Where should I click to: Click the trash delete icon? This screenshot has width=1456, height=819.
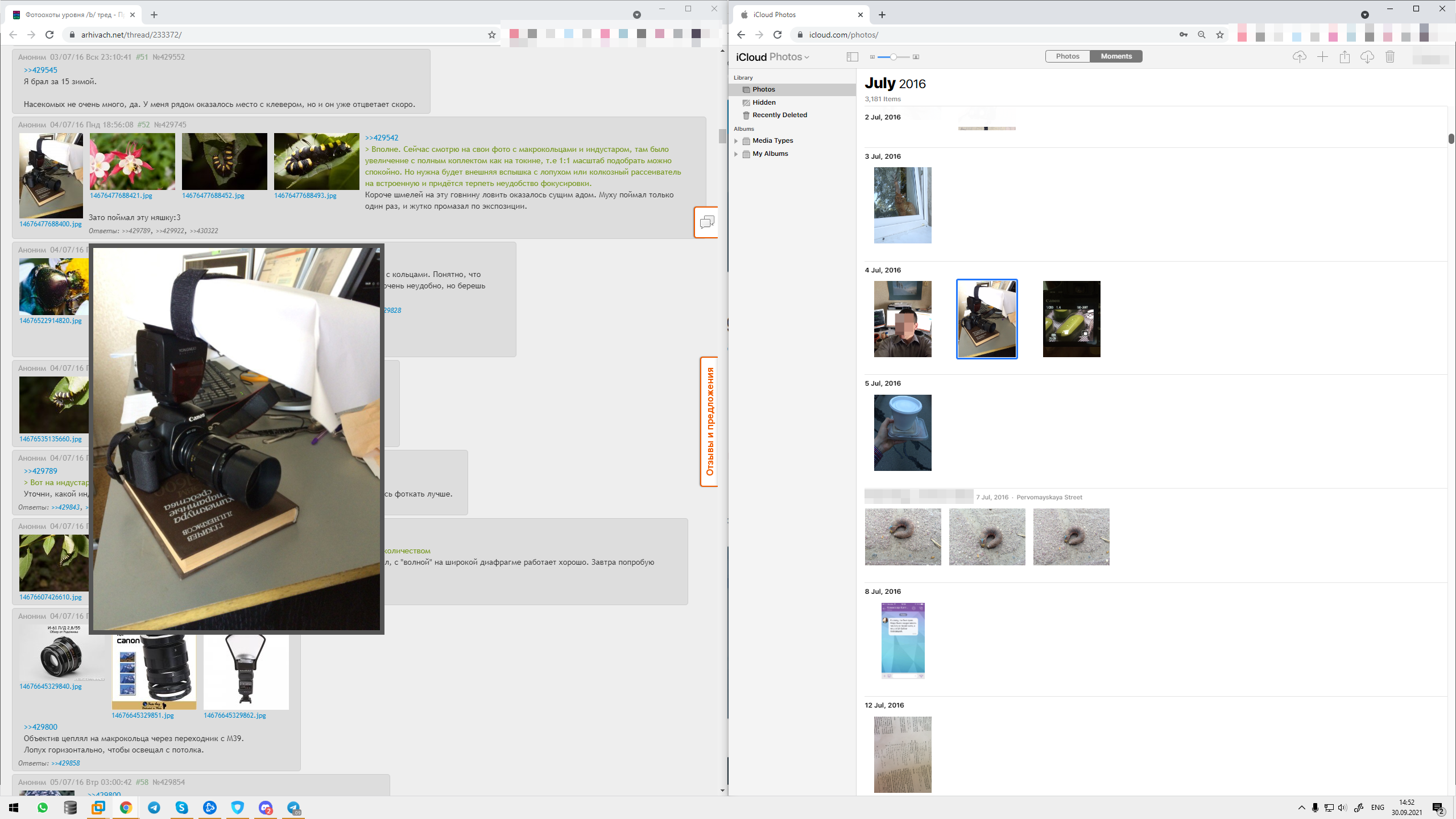tap(1390, 57)
